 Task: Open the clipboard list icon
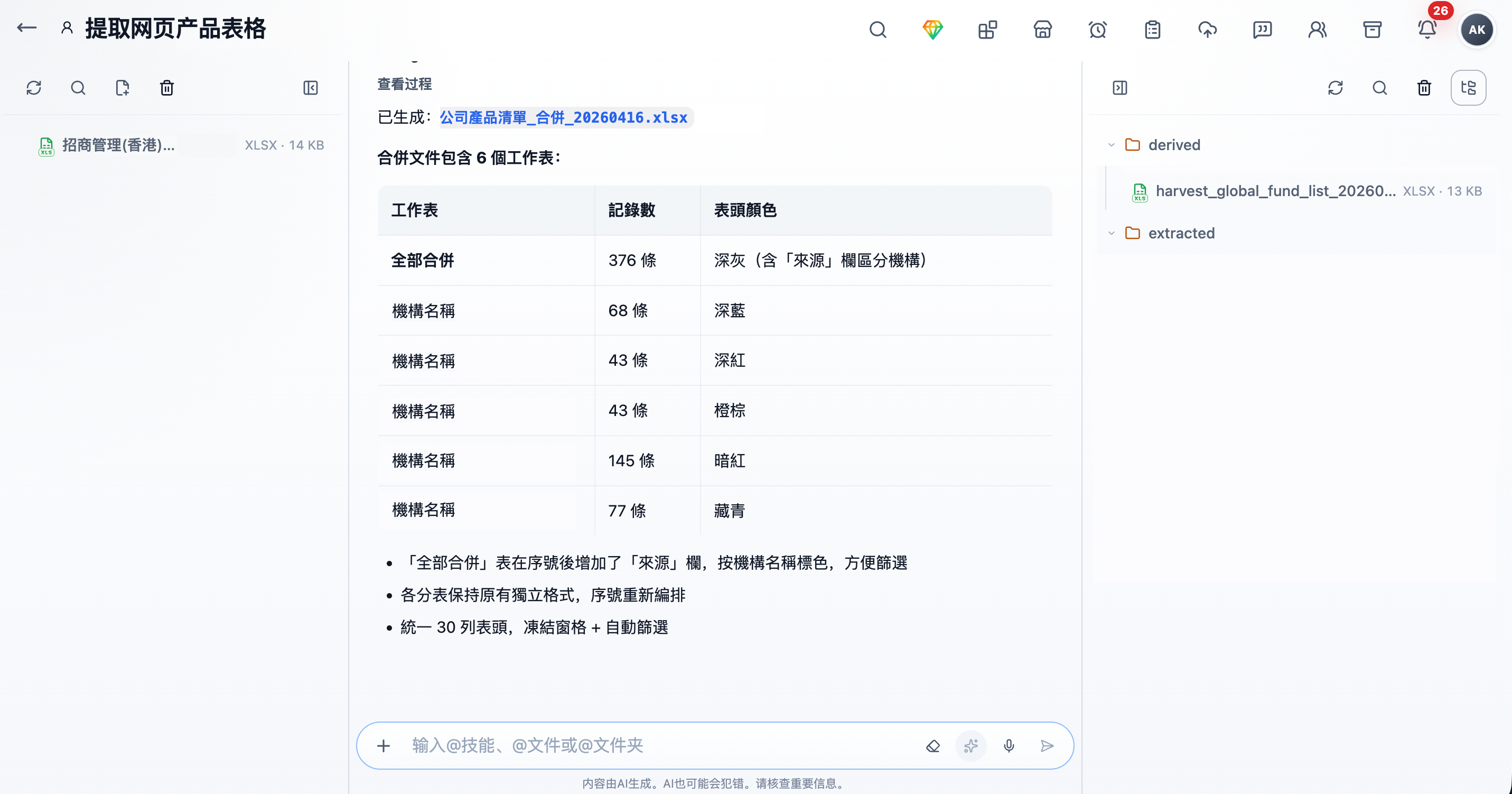[x=1152, y=30]
